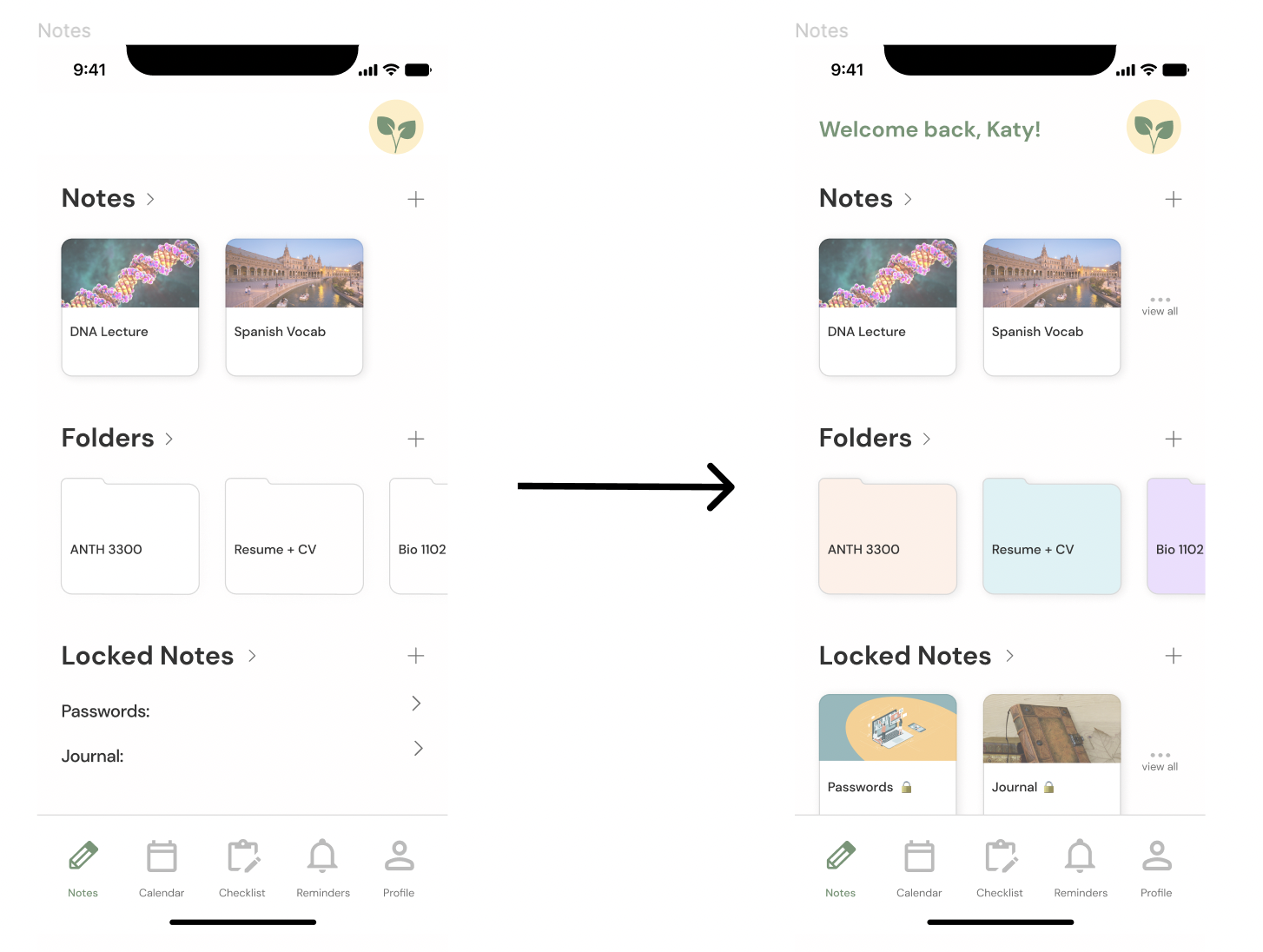
Task: Open the peach ANTH 3300 folder
Action: point(888,537)
